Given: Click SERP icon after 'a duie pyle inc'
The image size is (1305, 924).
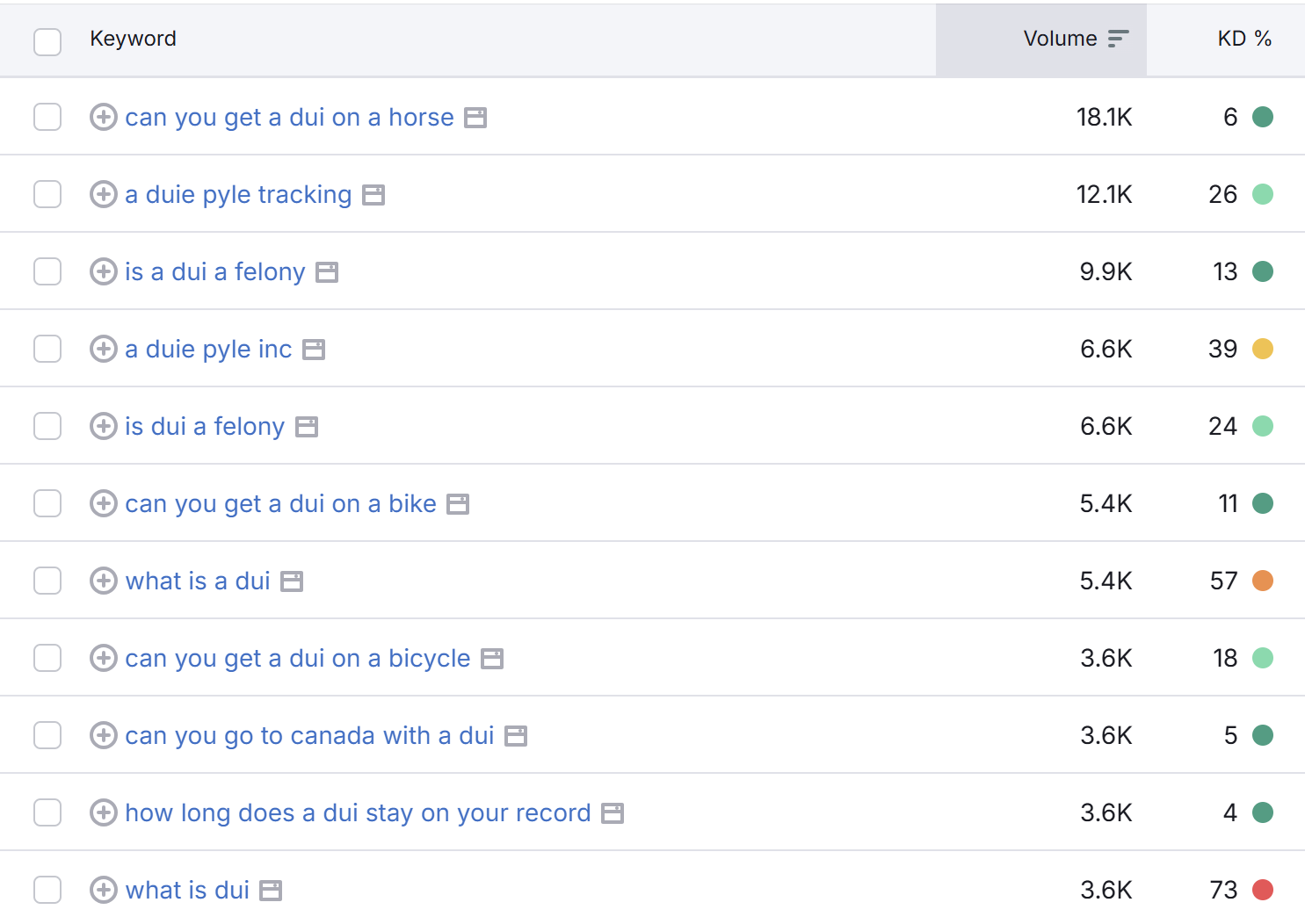Looking at the screenshot, I should [314, 350].
